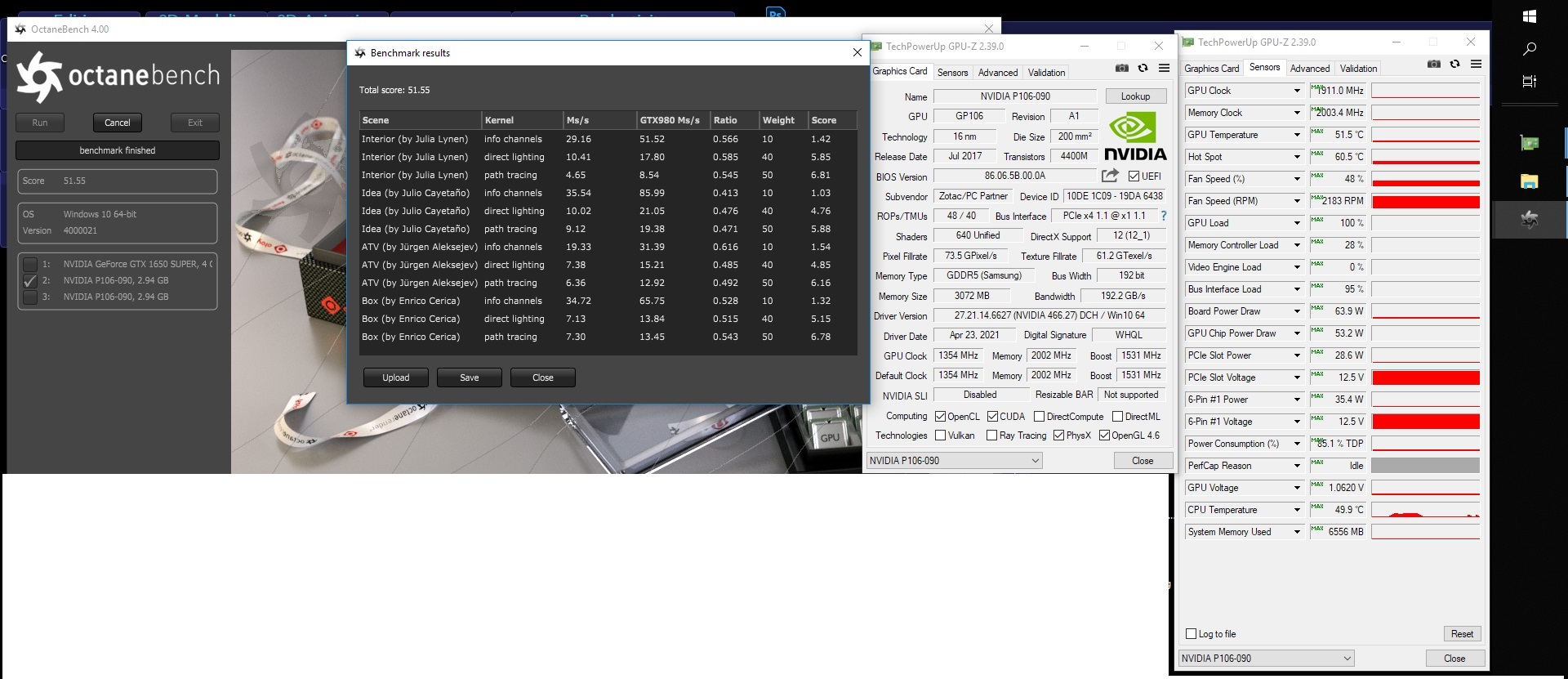Click the BIOS Version field
The height and width of the screenshot is (679, 1568).
[1015, 176]
